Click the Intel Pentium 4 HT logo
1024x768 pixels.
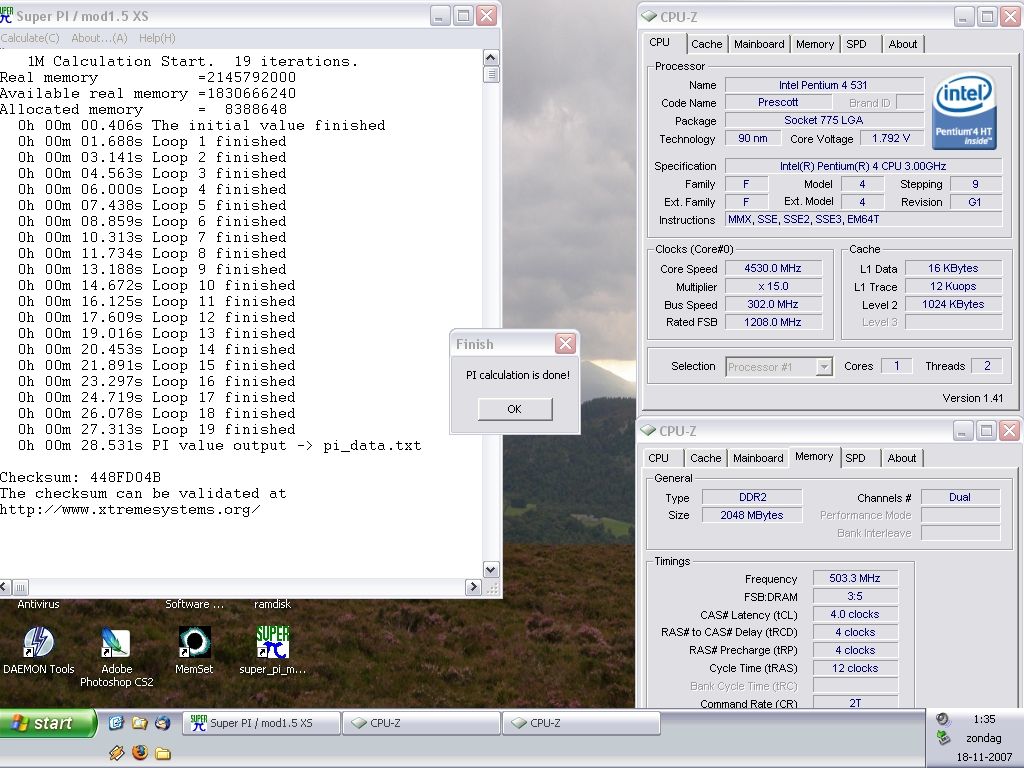coord(964,111)
